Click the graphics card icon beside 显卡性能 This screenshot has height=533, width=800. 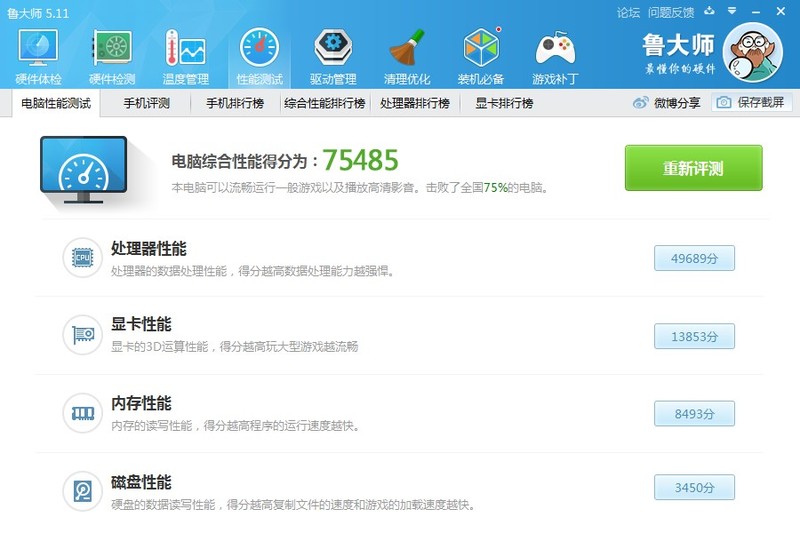[83, 335]
